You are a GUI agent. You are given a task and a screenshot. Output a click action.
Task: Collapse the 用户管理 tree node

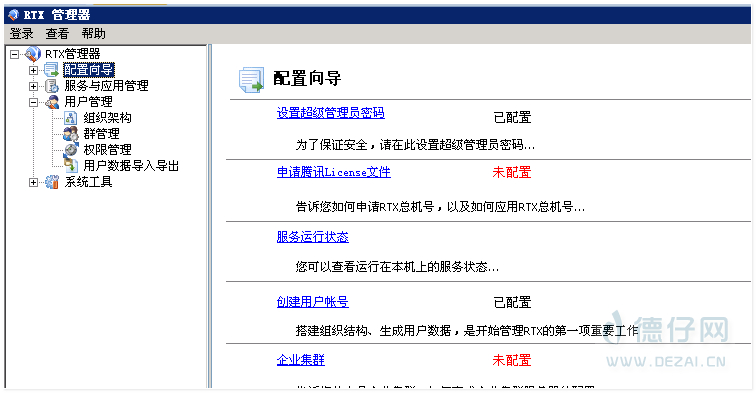33,102
